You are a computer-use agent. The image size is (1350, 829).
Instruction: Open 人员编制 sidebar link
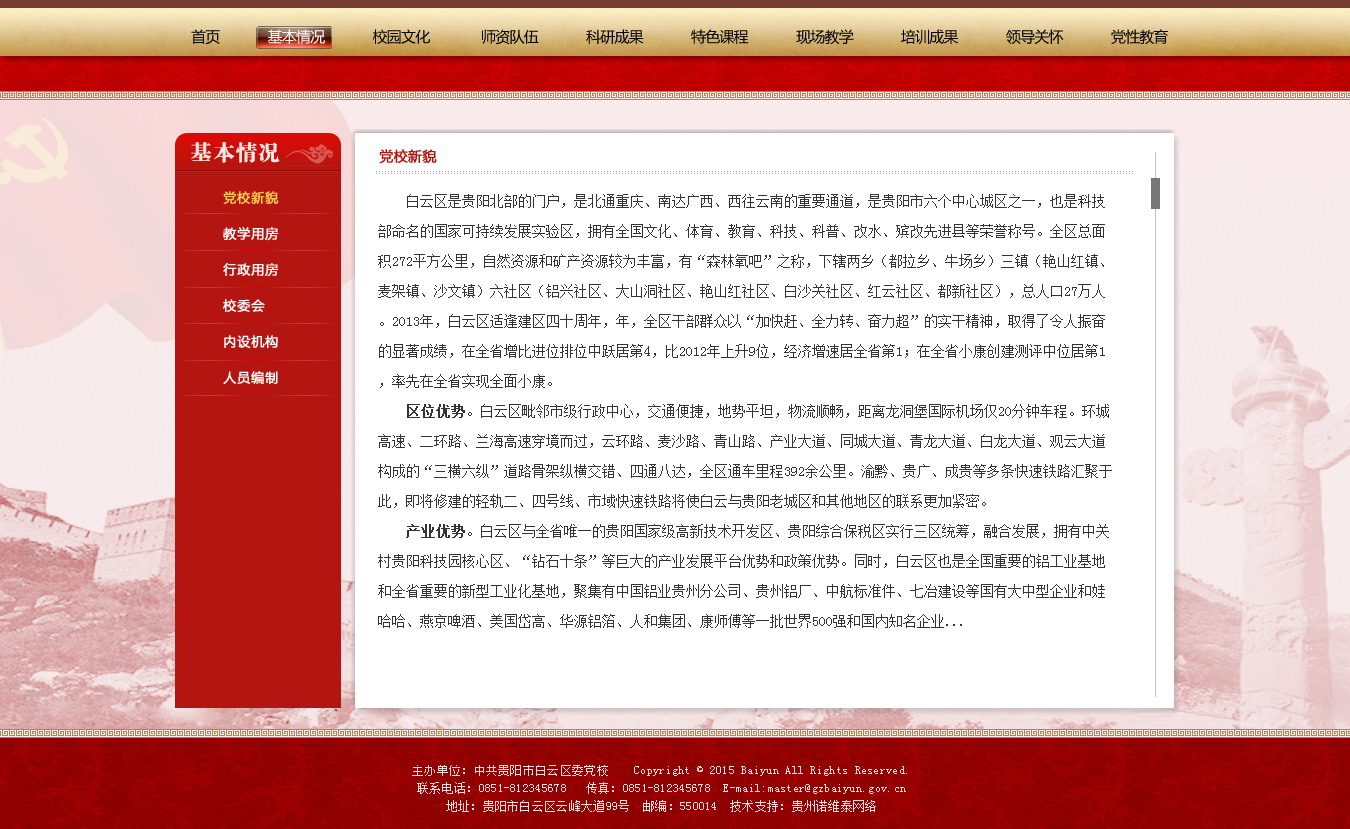point(251,378)
